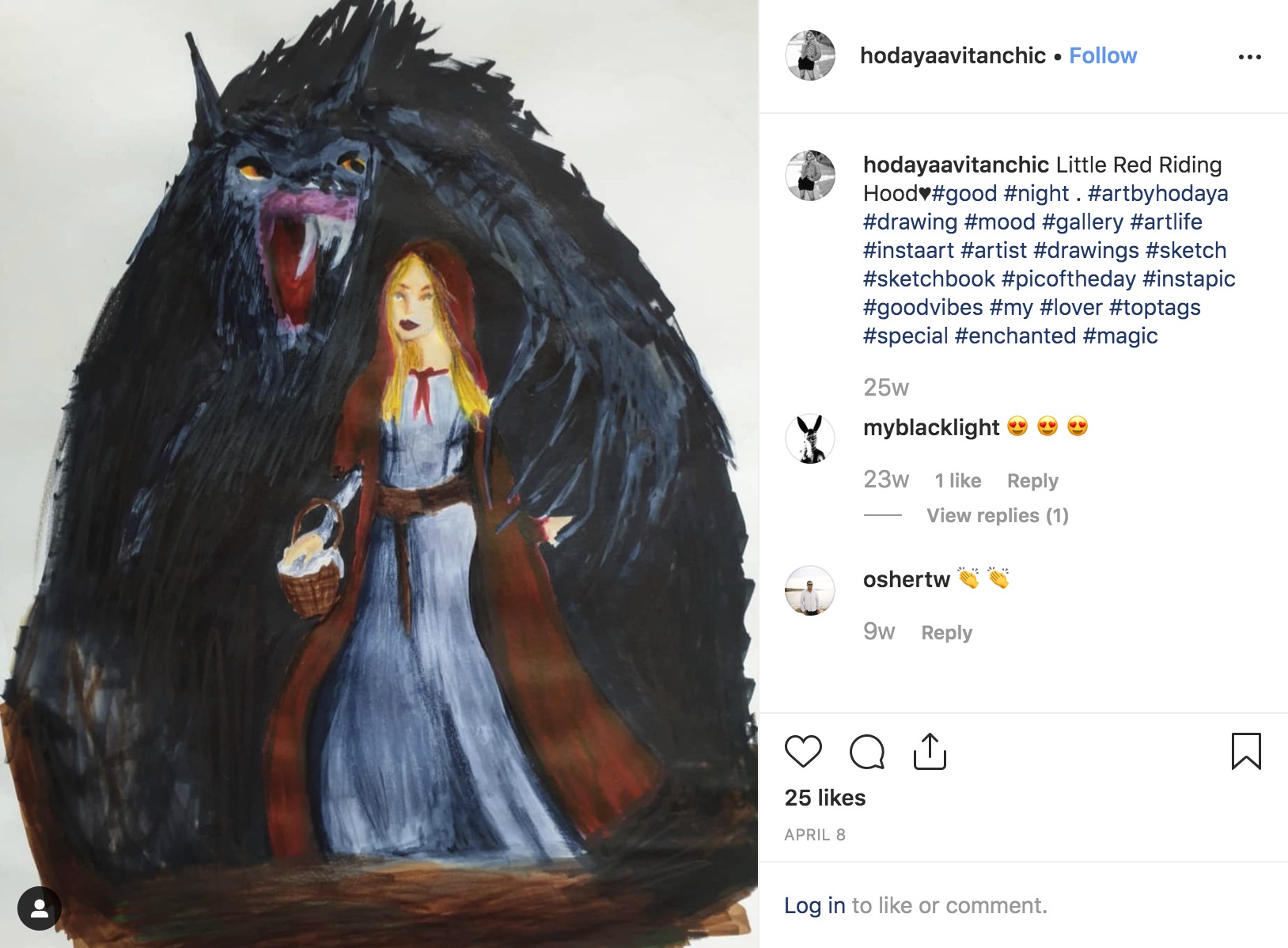Click tagged people icon on painting
Screen dimensions: 1288x948
[x=40, y=908]
